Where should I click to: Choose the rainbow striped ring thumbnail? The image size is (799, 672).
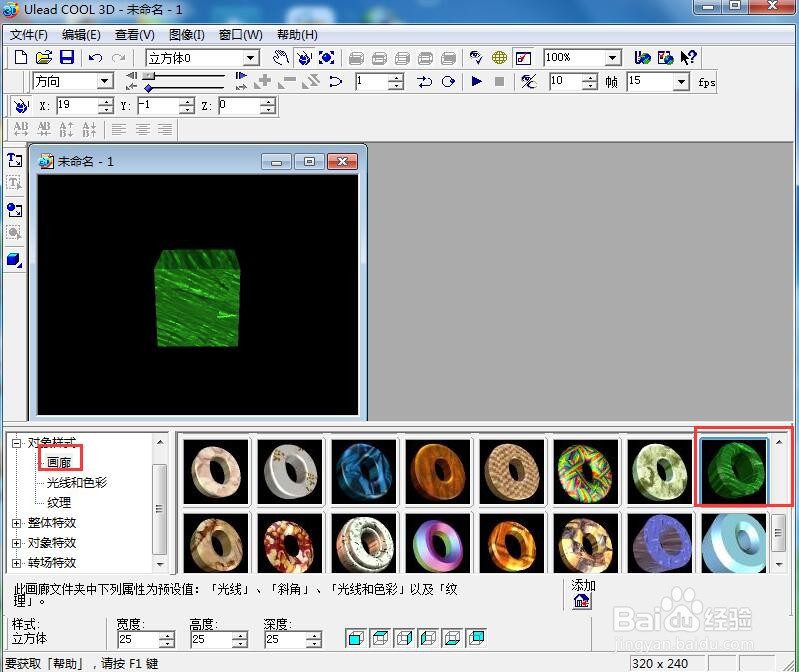(585, 472)
